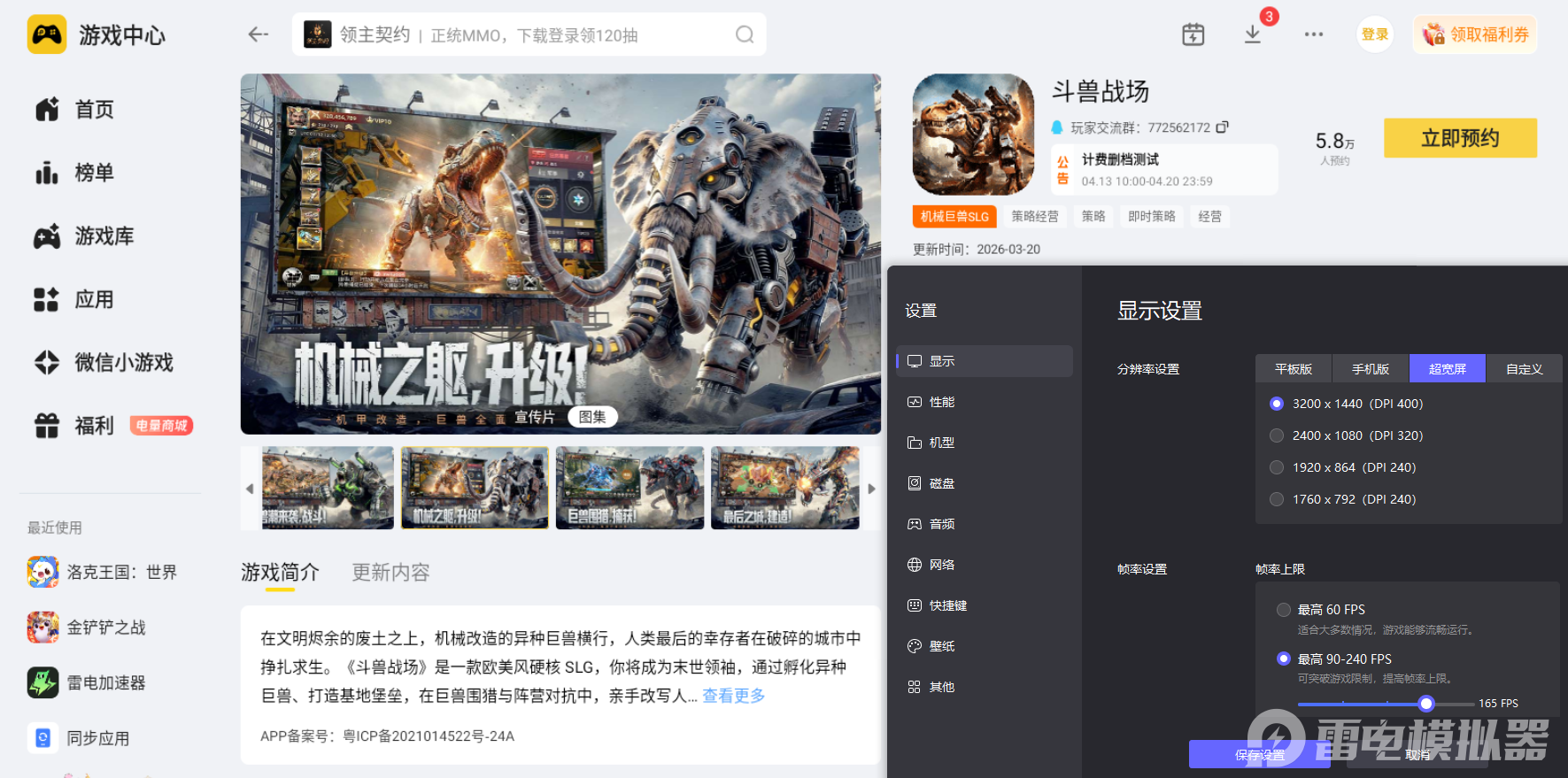Click the 斗兽战场 game icon
The image size is (1568, 778).
click(973, 135)
